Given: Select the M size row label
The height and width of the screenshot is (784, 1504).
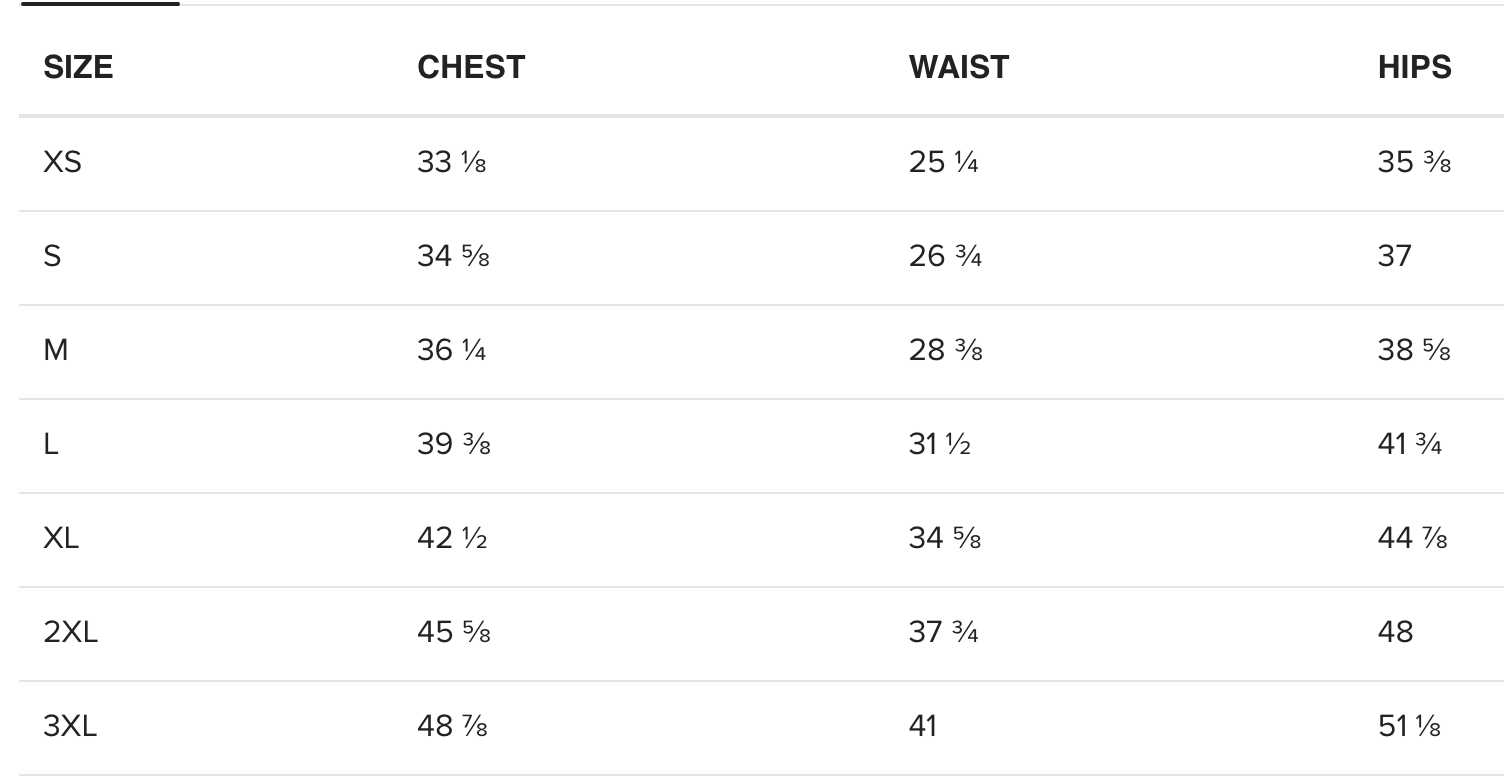Looking at the screenshot, I should pos(56,350).
